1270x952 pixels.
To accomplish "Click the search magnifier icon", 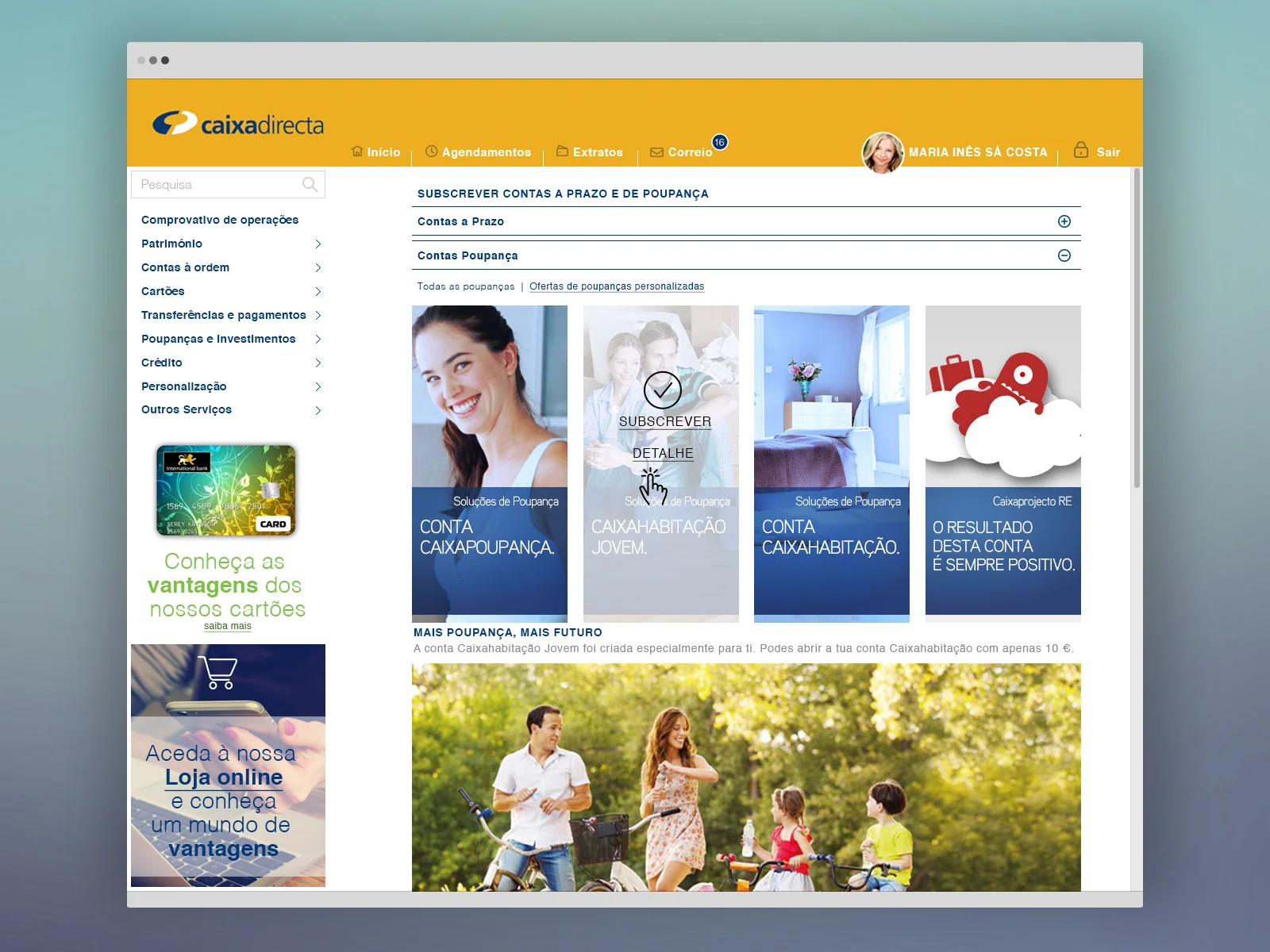I will click(x=310, y=185).
